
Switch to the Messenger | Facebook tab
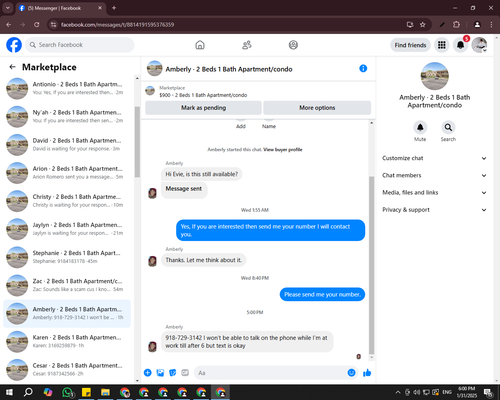click(60, 8)
